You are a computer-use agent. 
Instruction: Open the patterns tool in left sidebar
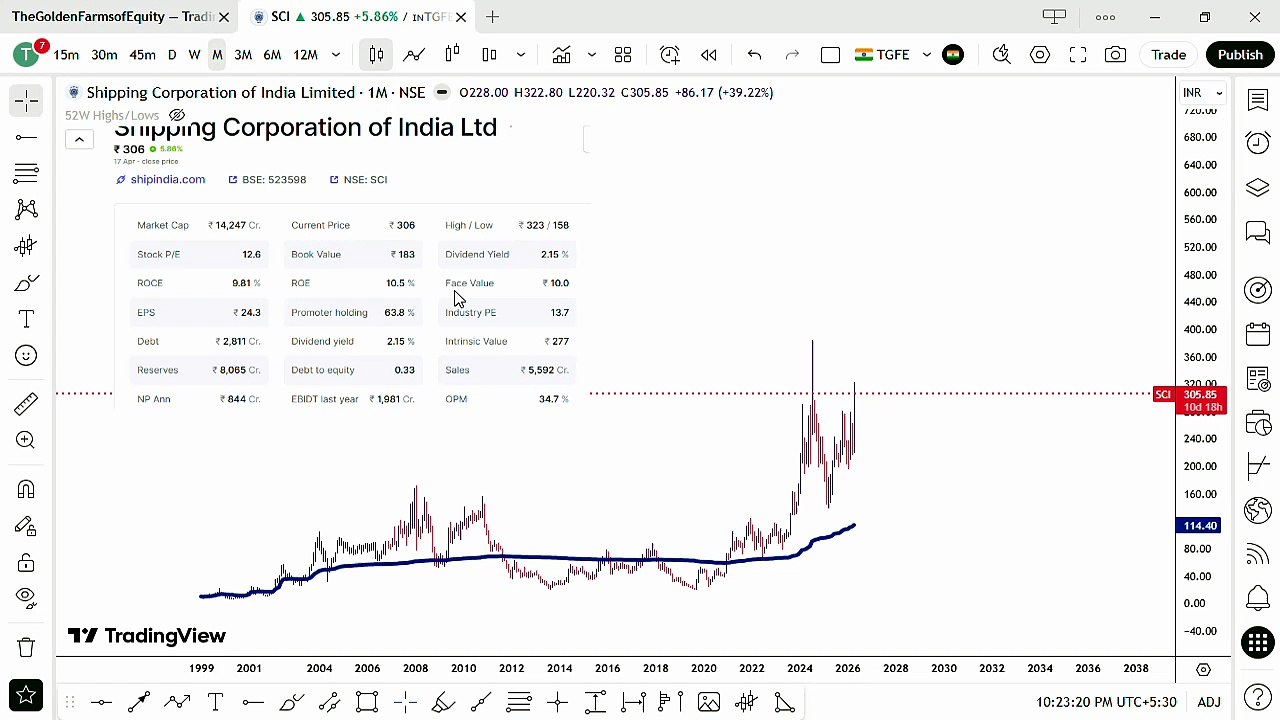coord(26,209)
